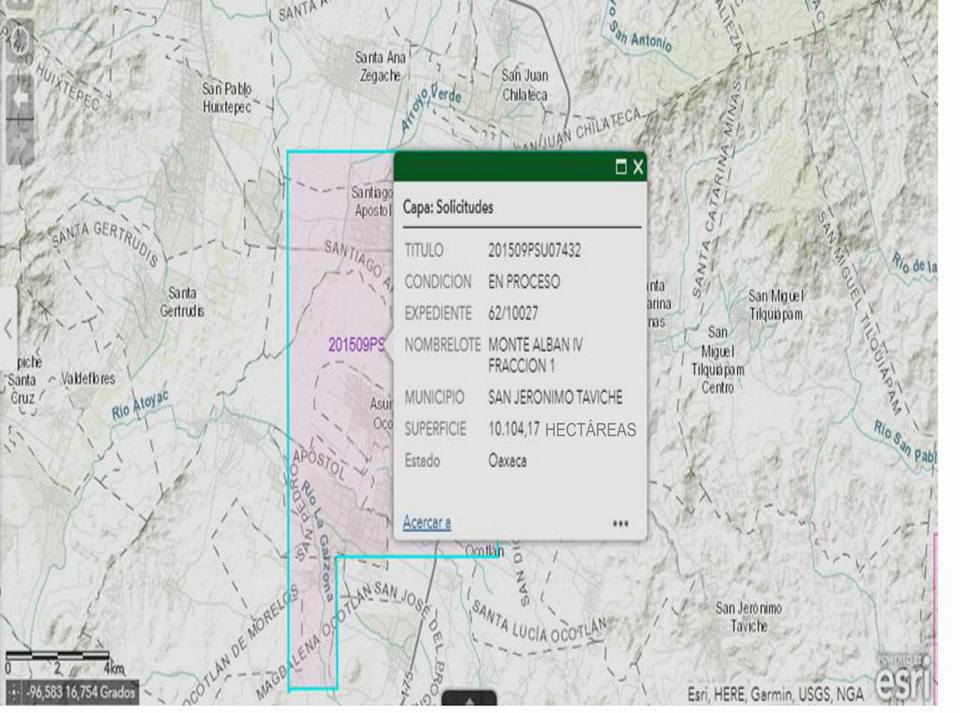The width and height of the screenshot is (960, 713).
Task: Click the San Pablo Huixtepec town label
Action: 227,97
